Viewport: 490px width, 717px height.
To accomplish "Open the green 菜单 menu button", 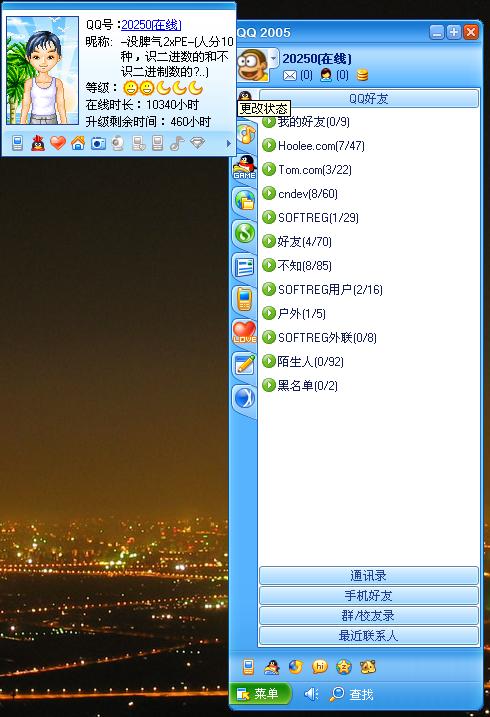I will [x=261, y=694].
